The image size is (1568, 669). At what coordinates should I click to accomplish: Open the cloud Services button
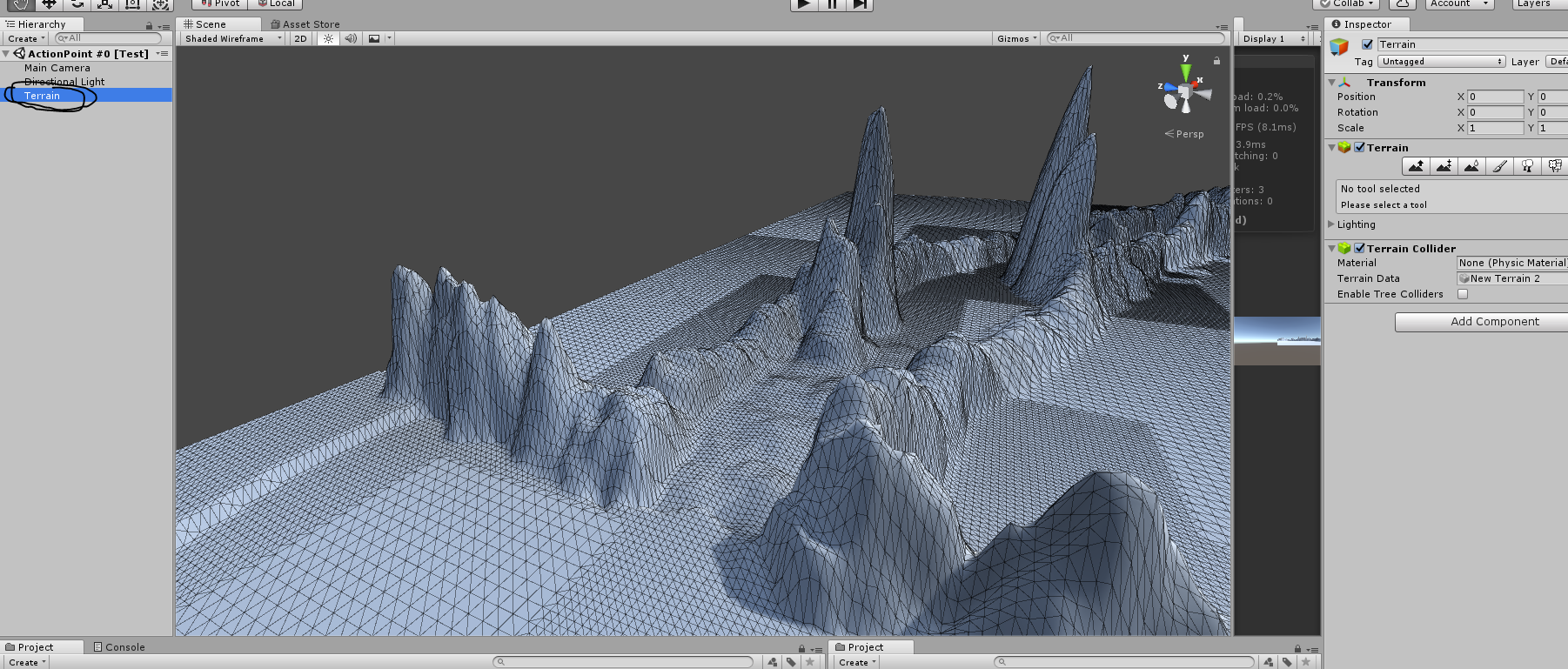pyautogui.click(x=1402, y=4)
